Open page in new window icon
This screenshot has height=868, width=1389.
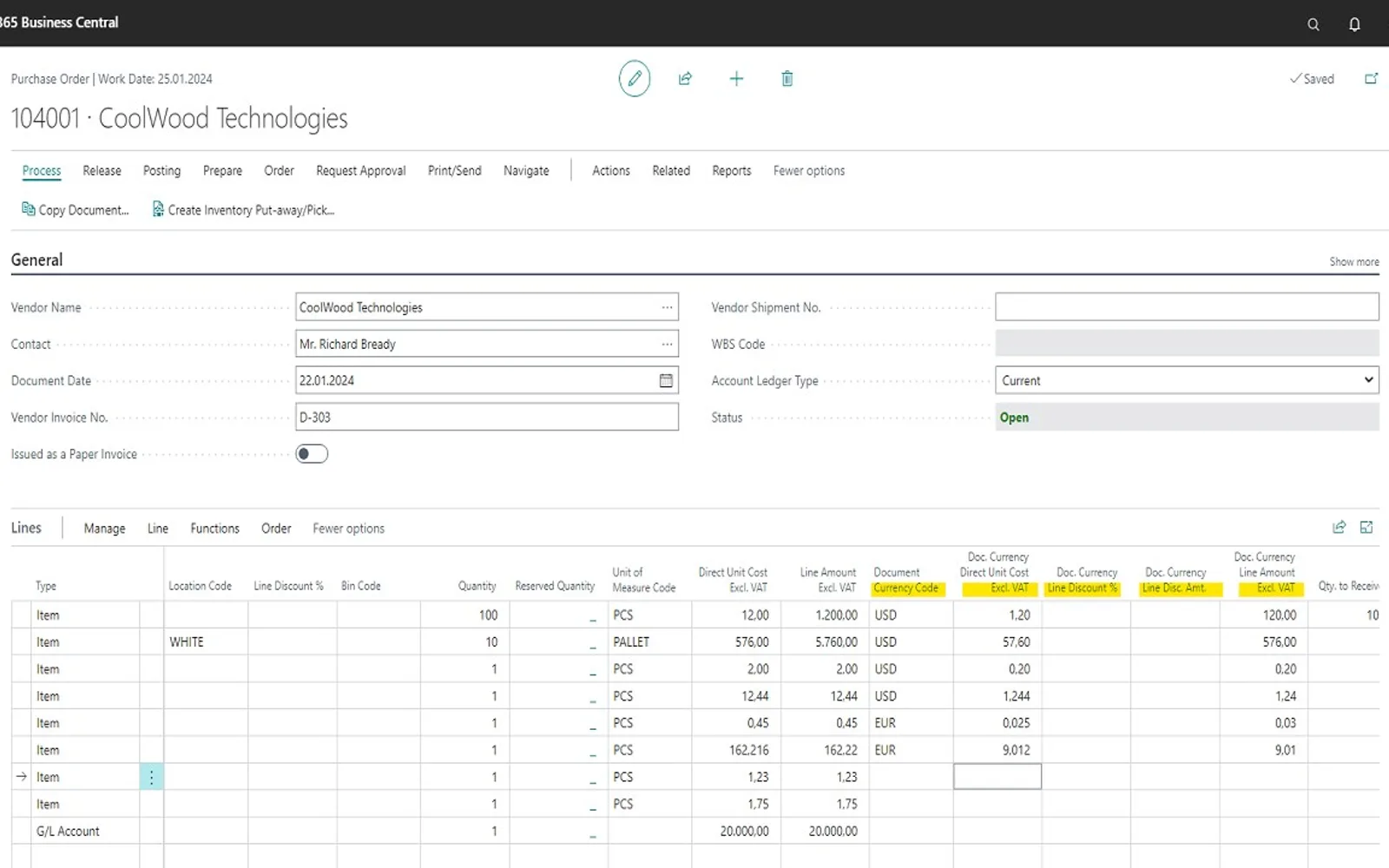click(x=1371, y=79)
